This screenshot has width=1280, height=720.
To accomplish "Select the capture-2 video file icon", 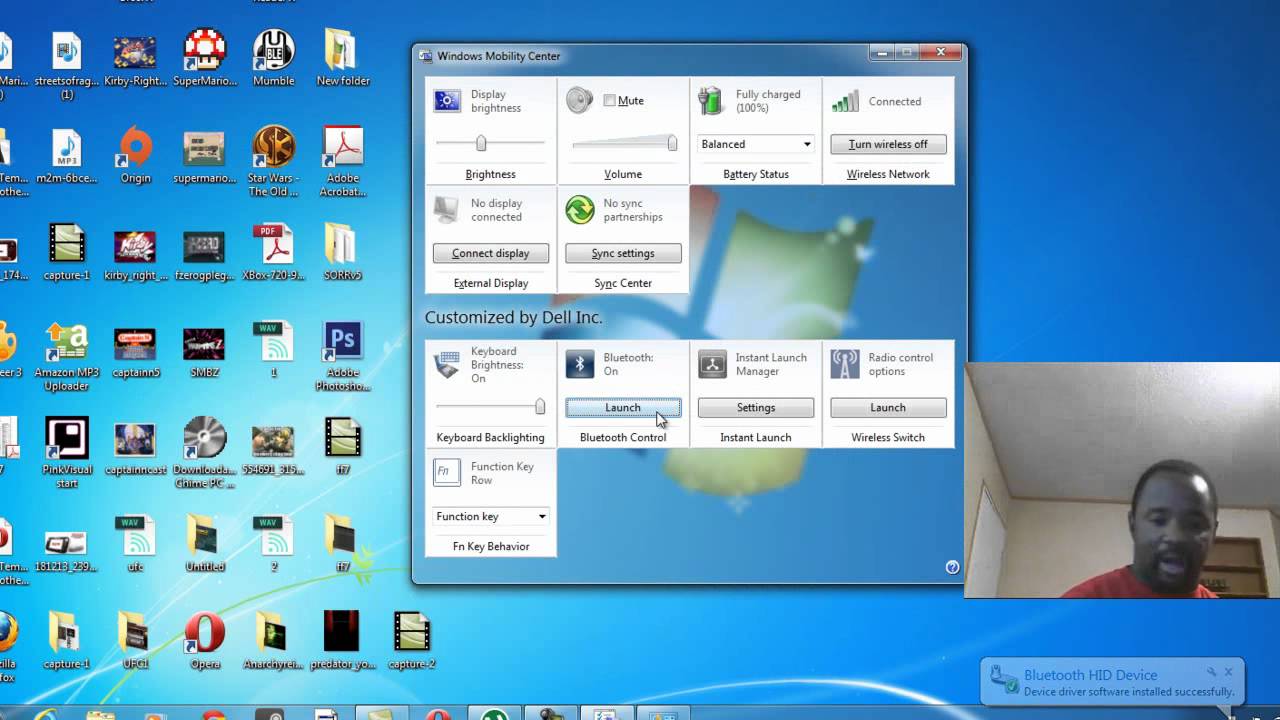I will pyautogui.click(x=411, y=641).
